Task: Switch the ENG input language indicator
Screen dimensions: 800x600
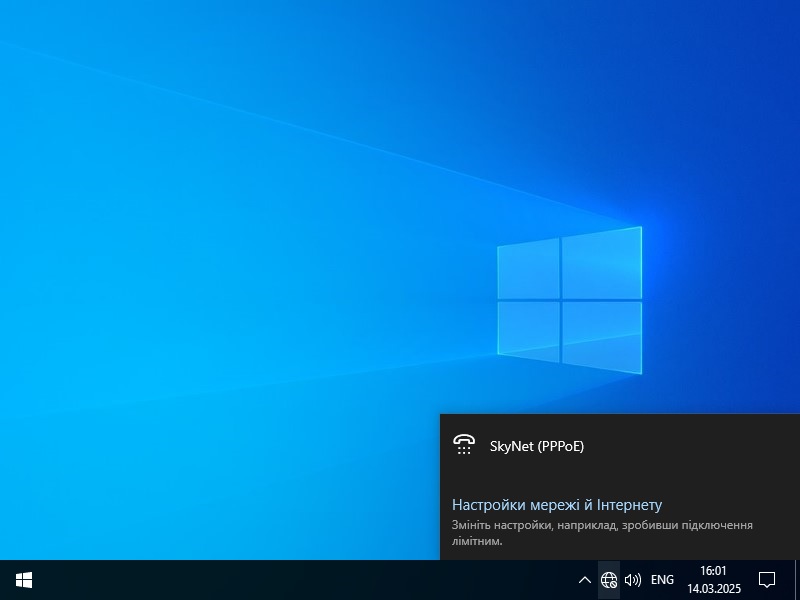Action: coord(662,580)
